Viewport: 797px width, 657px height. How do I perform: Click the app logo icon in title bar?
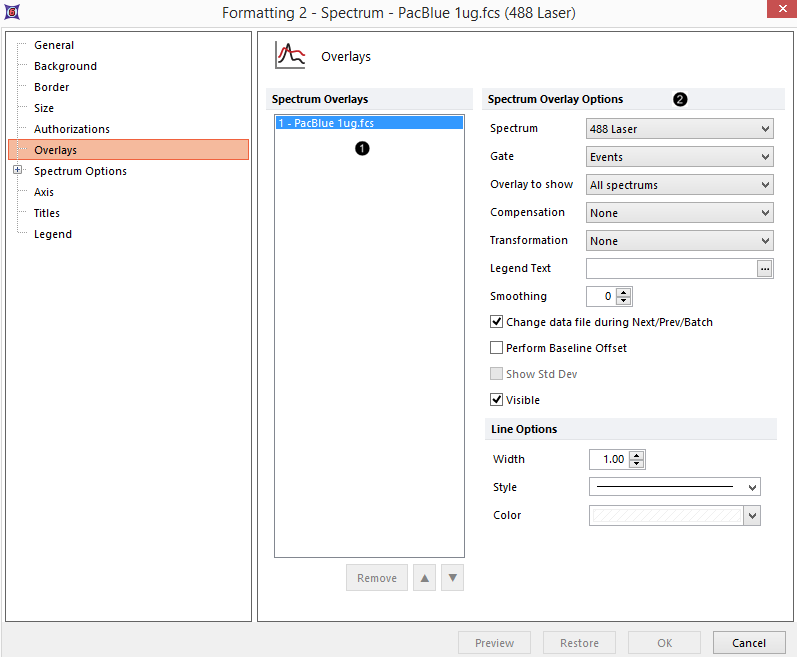(x=13, y=13)
